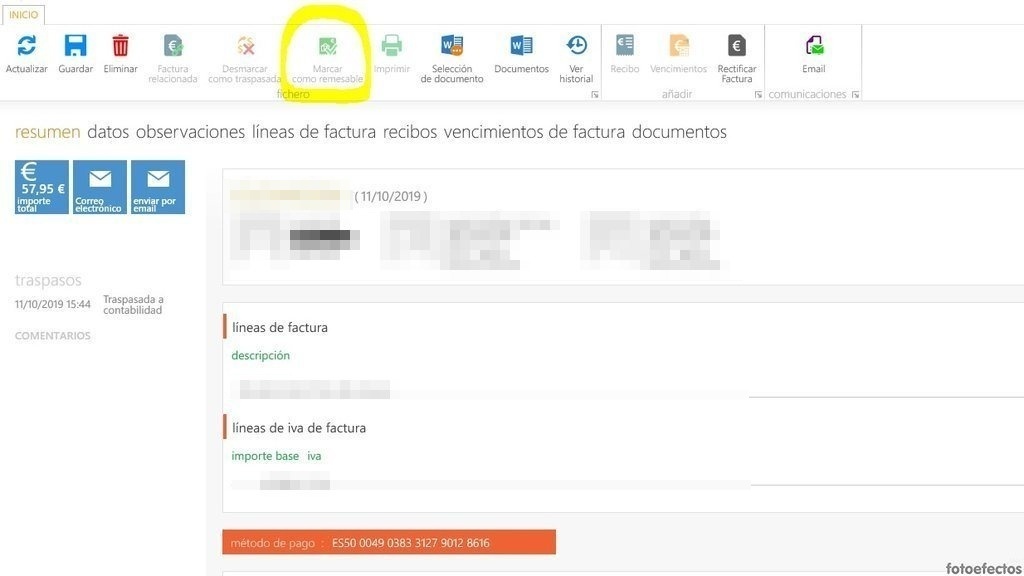This screenshot has height=576, width=1024.
Task: Switch to the datos tab
Action: [108, 132]
